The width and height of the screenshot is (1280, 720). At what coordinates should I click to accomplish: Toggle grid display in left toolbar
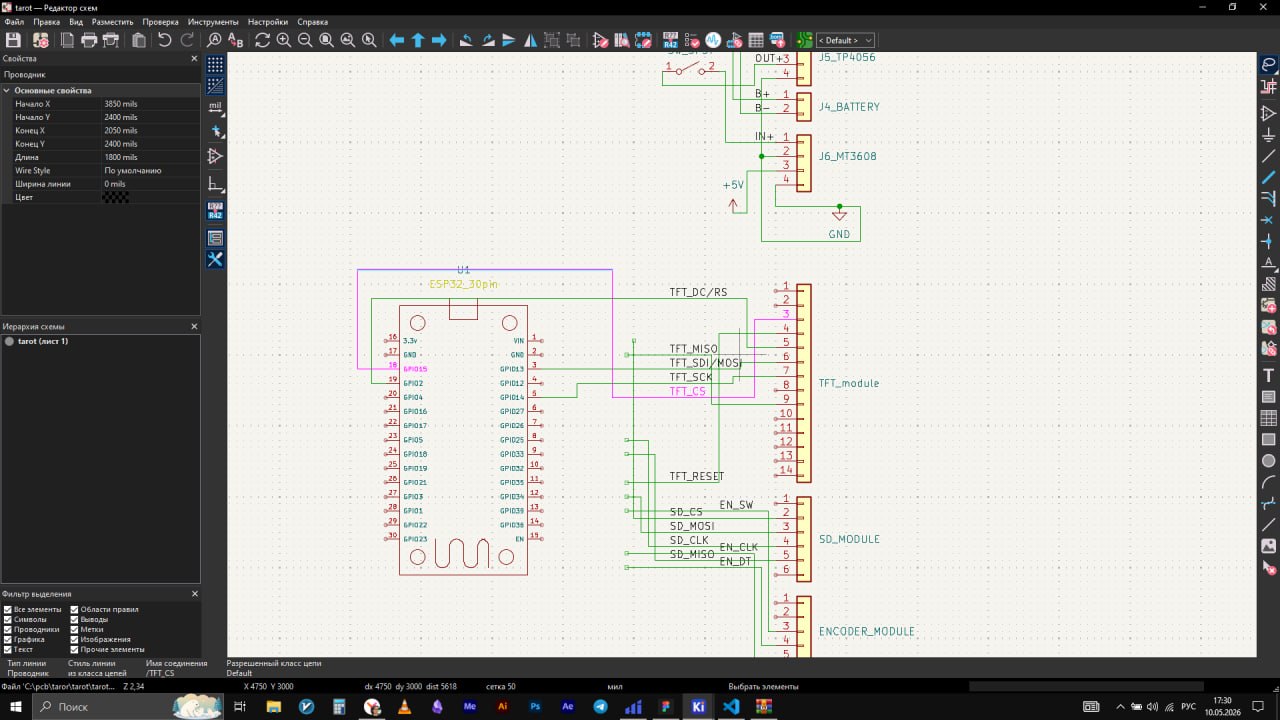[215, 64]
